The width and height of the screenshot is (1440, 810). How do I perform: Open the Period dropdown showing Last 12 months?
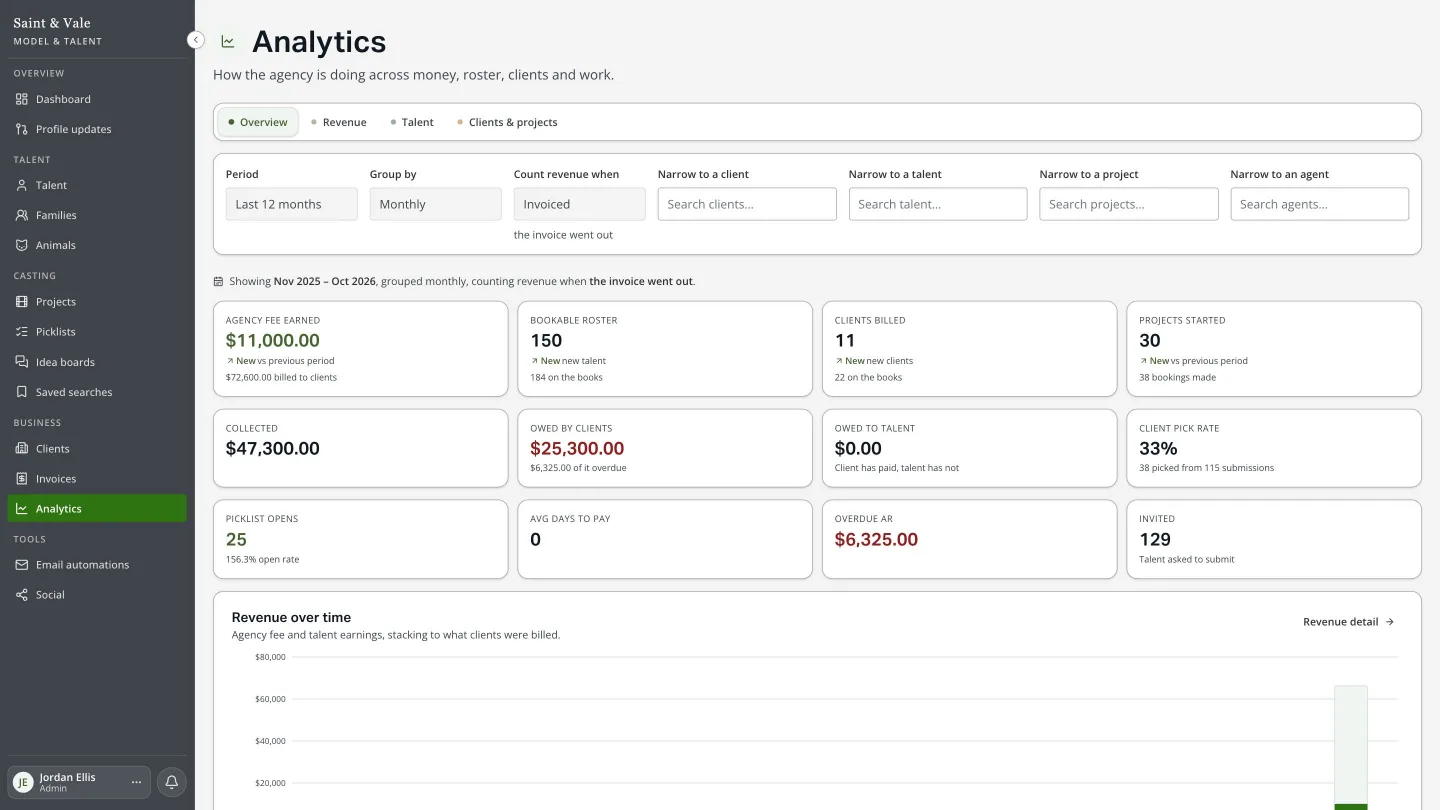[x=292, y=204]
